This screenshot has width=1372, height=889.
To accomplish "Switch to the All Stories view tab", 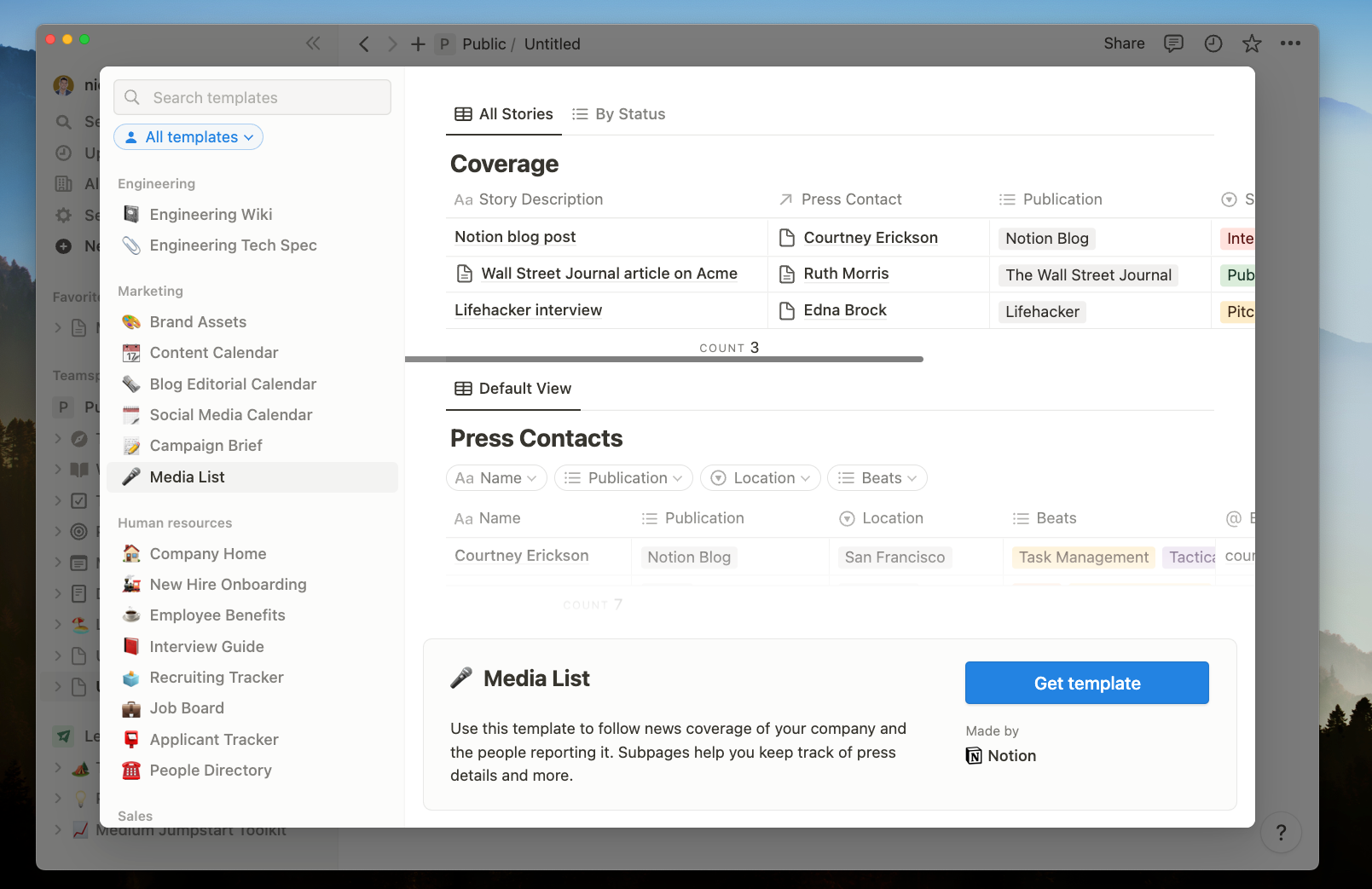I will tap(504, 114).
